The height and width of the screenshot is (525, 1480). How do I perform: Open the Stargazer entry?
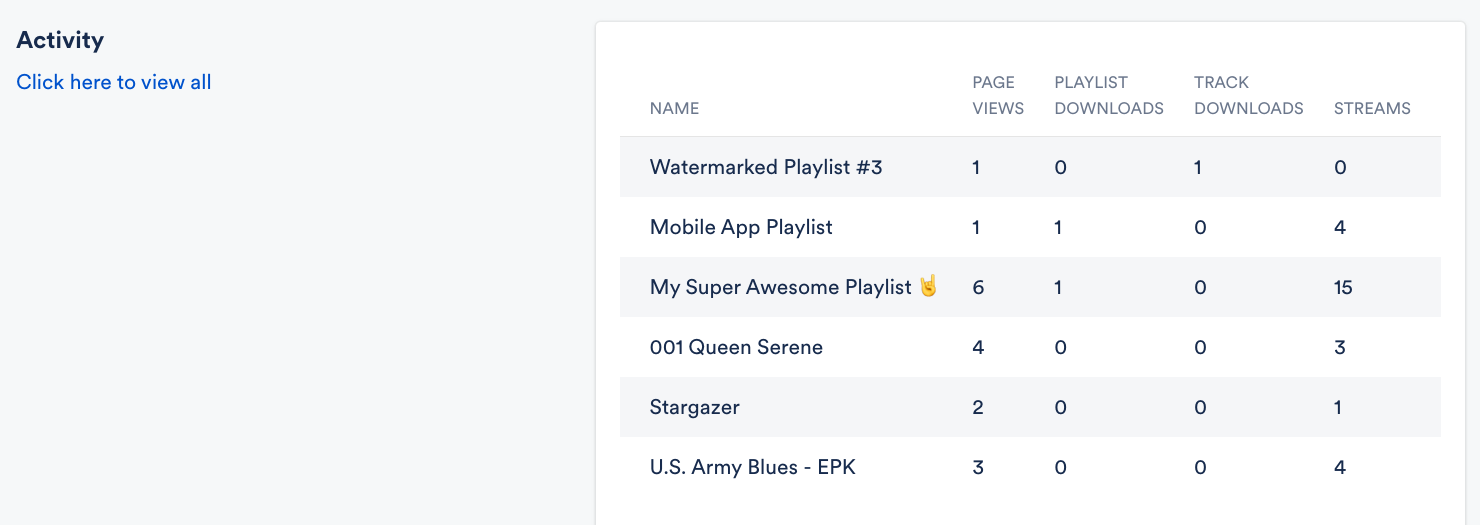tap(695, 407)
